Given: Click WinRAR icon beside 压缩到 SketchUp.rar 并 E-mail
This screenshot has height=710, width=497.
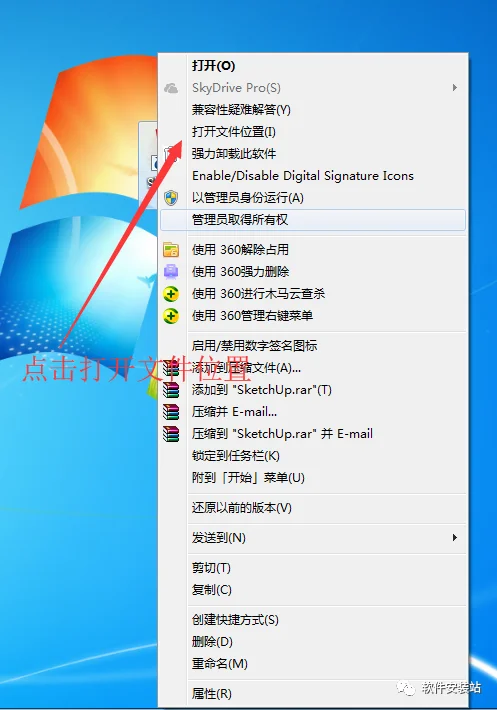Looking at the screenshot, I should (171, 434).
